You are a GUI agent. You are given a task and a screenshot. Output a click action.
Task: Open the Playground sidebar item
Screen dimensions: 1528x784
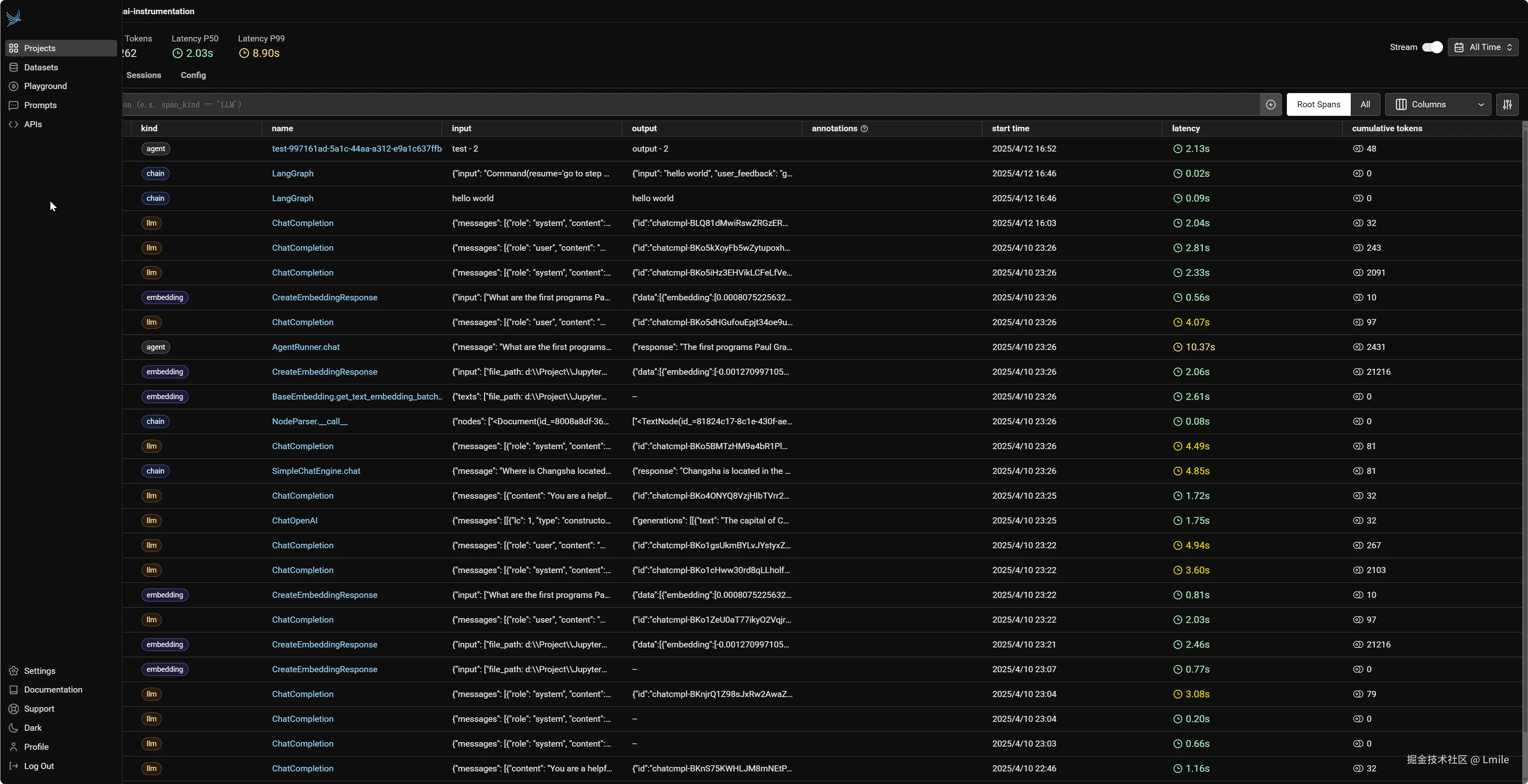45,86
